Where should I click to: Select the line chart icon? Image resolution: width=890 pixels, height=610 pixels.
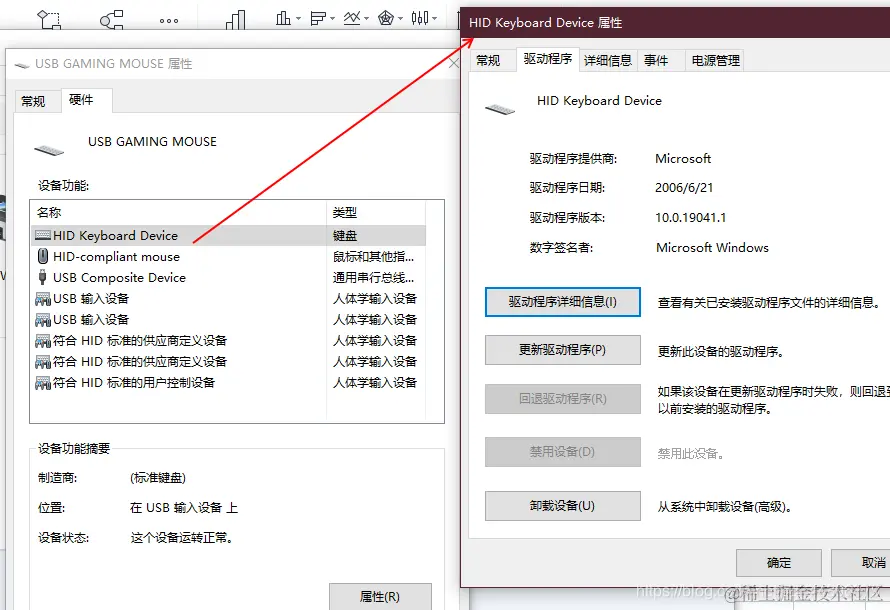coord(352,18)
